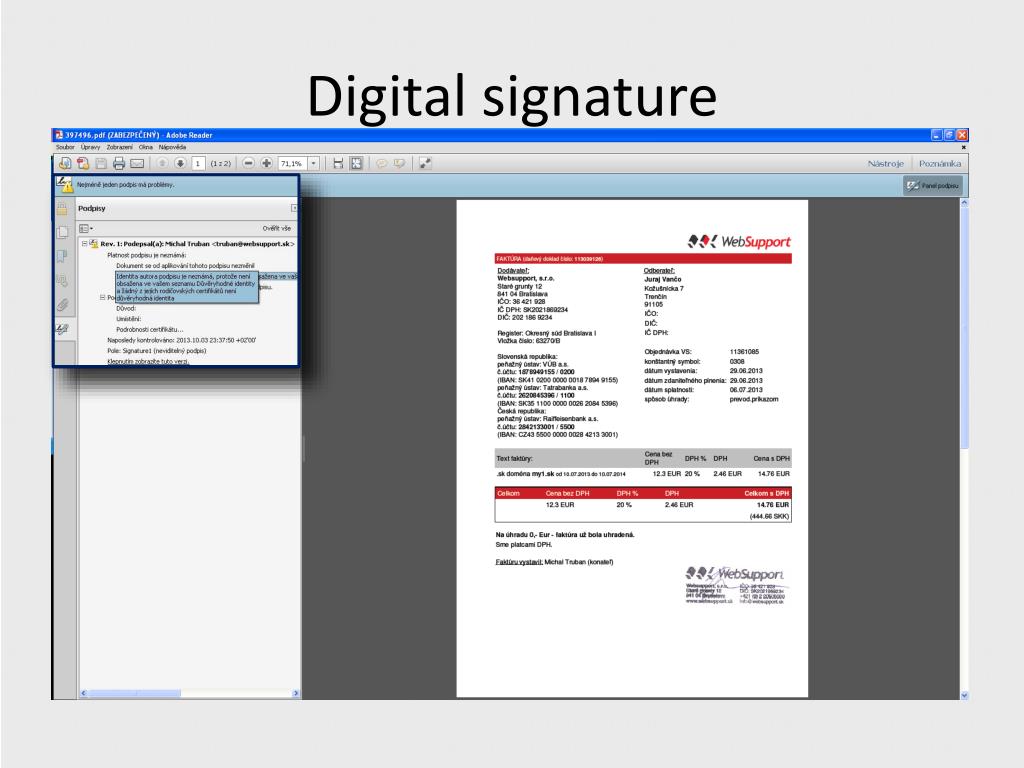1024x768 pixels.
Task: Open Podrobnosti certifikátu link
Action: click(x=150, y=329)
